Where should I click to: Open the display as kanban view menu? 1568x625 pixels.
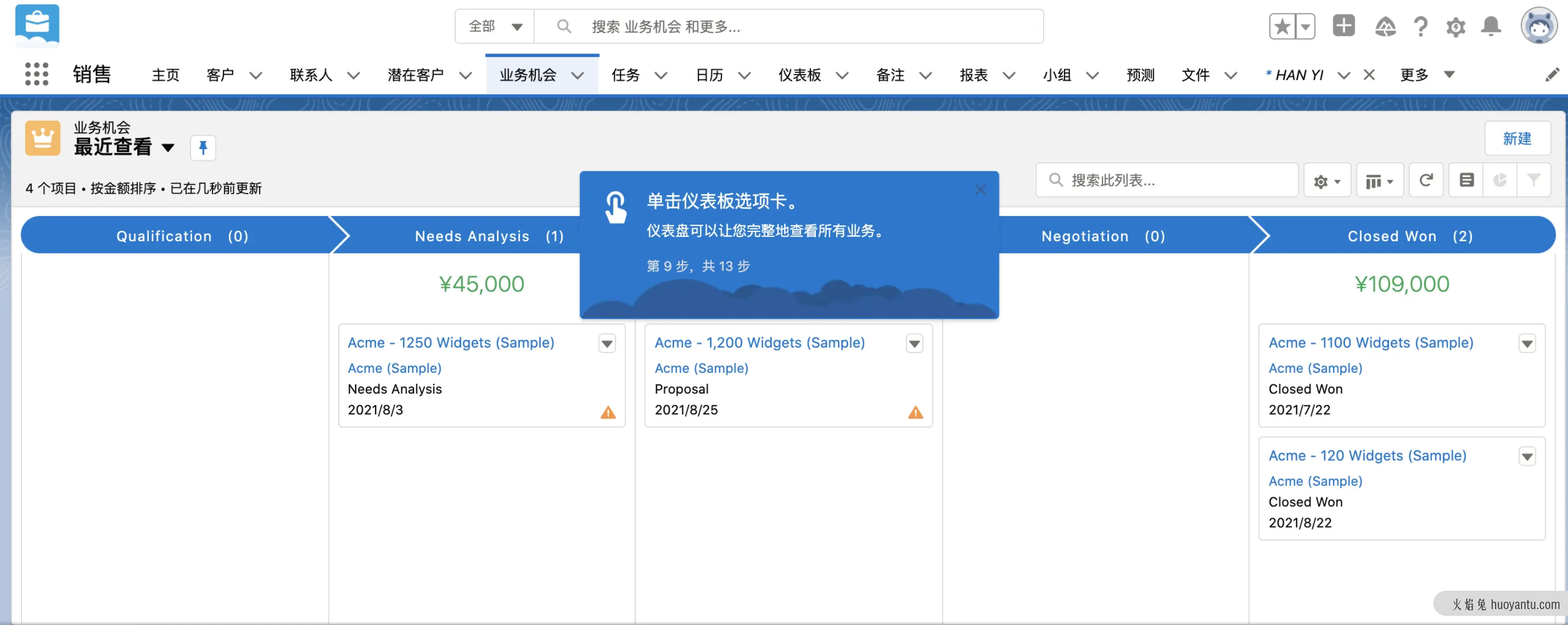pyautogui.click(x=1379, y=181)
